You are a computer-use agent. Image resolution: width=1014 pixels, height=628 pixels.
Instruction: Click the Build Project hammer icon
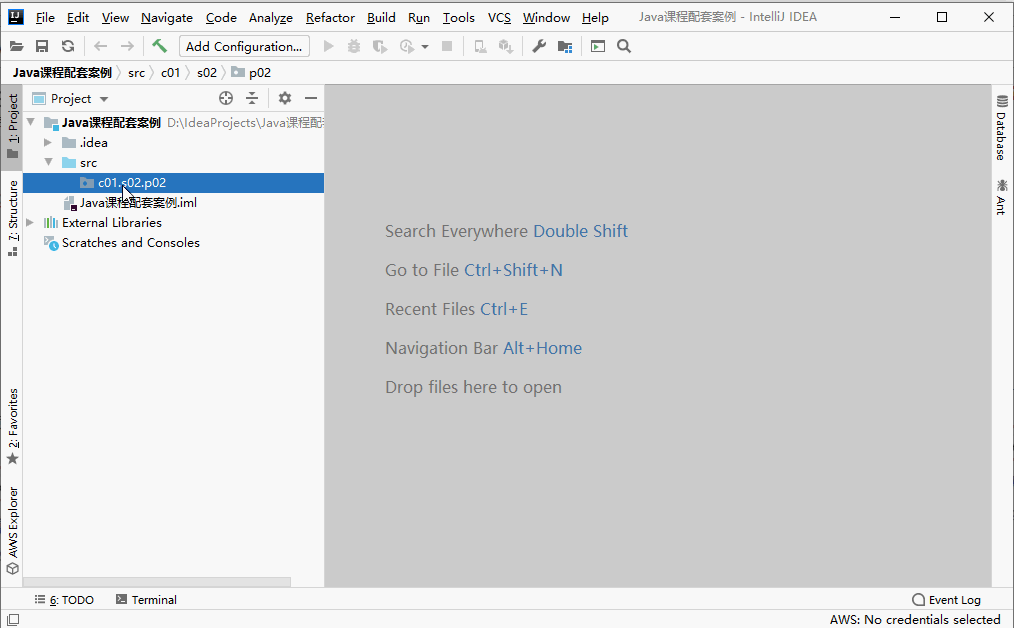[159, 46]
